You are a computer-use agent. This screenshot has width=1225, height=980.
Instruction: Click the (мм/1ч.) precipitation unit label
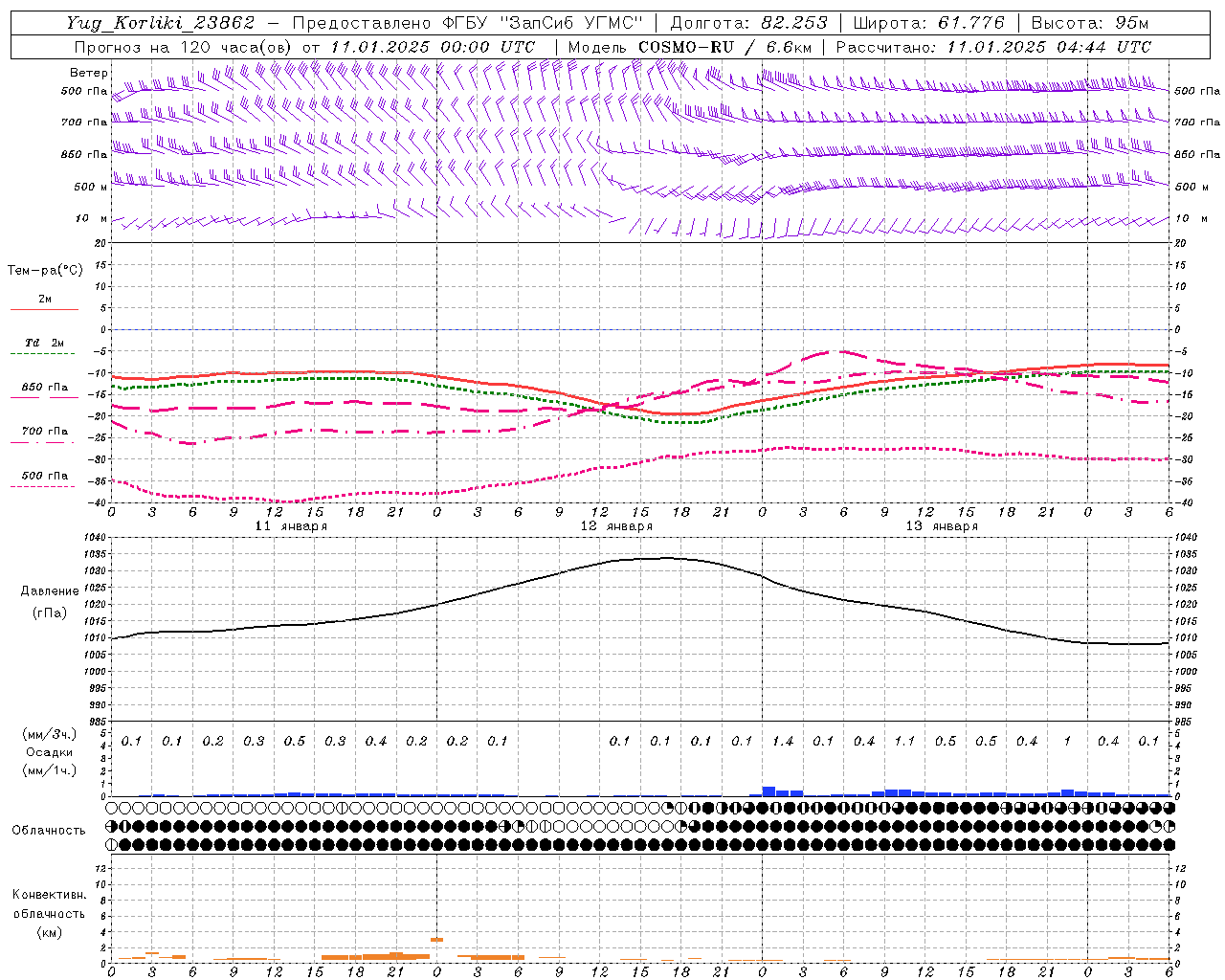coord(50,770)
